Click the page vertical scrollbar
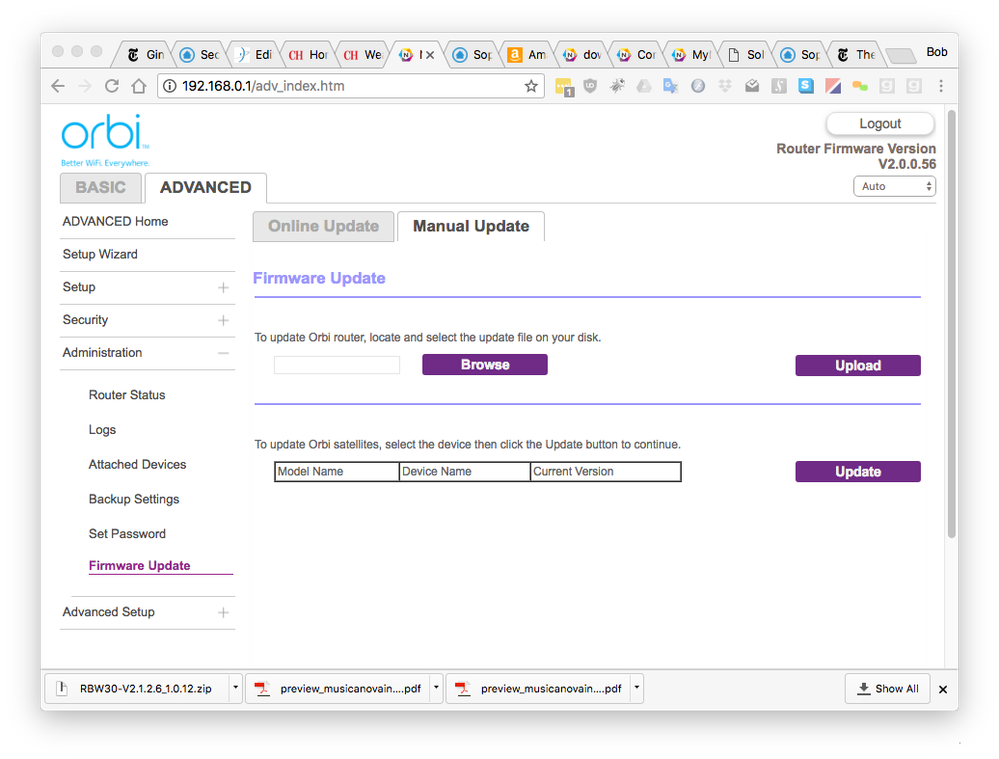Image resolution: width=999 pixels, height=759 pixels. [x=951, y=324]
